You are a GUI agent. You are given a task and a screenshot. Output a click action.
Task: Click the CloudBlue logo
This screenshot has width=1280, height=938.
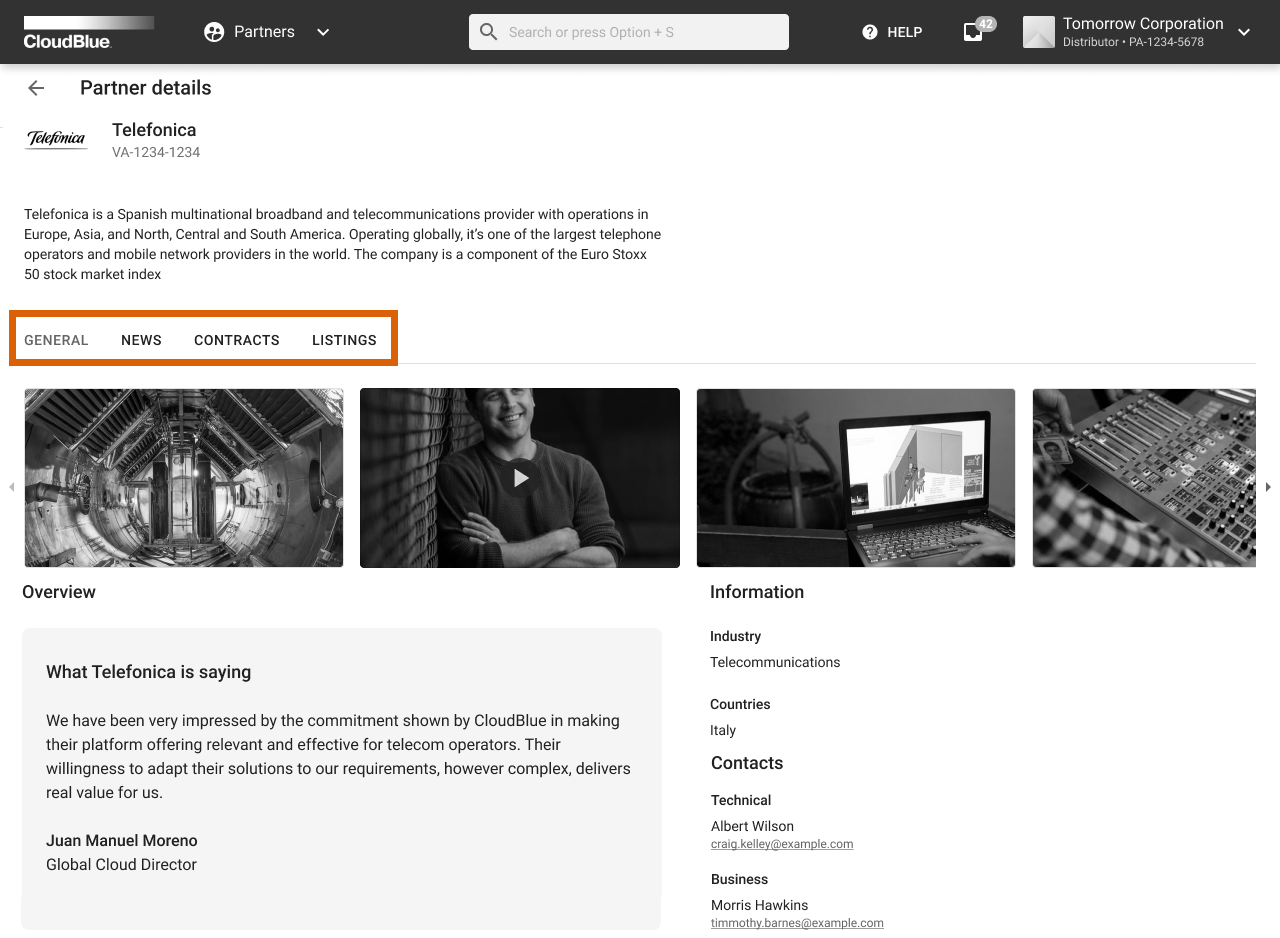point(88,32)
